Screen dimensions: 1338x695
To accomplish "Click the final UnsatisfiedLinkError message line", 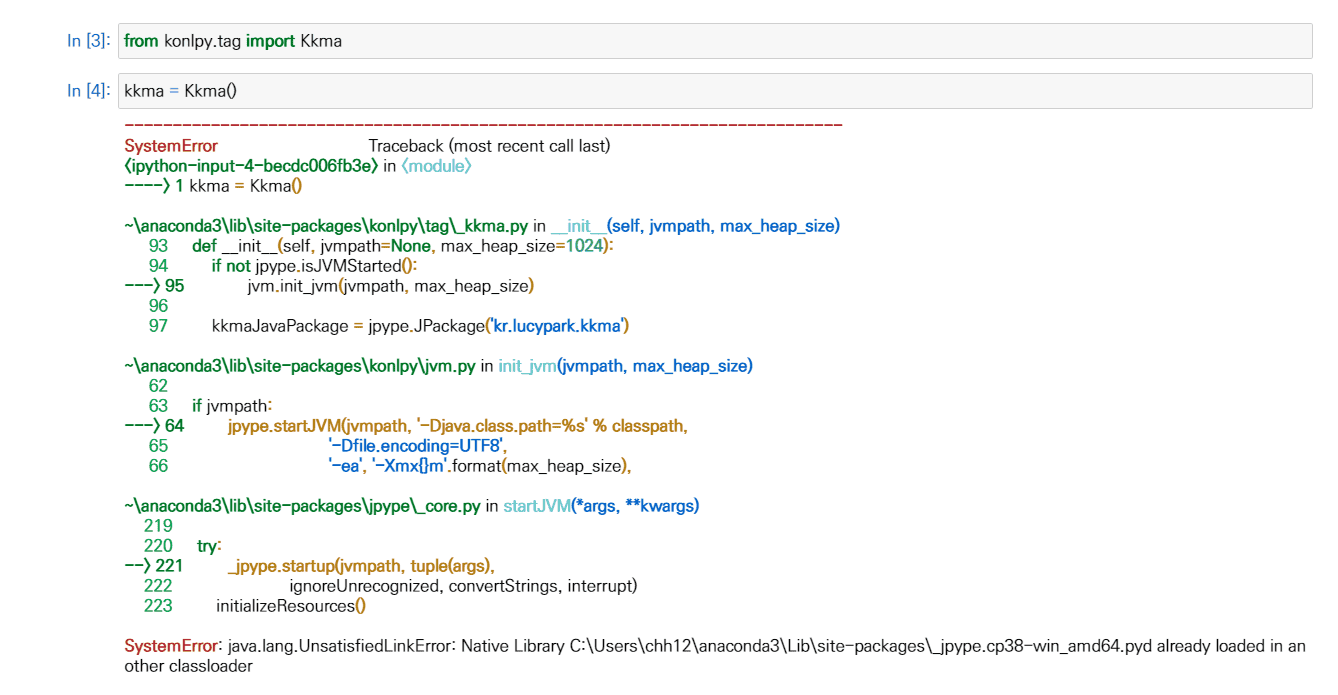I will [714, 647].
